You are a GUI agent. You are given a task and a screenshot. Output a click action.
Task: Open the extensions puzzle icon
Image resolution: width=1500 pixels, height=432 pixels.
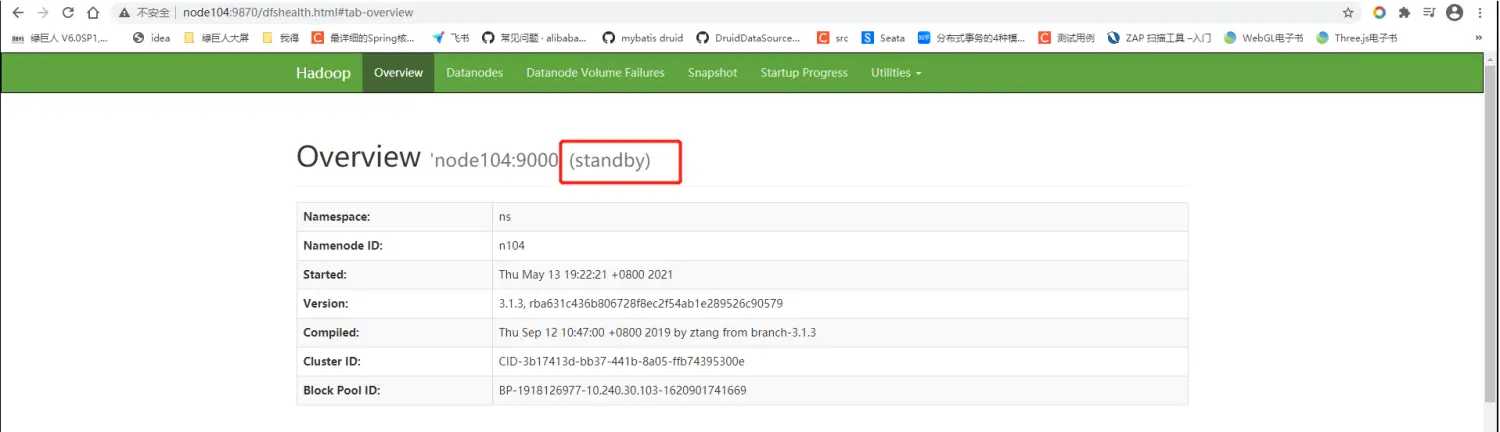click(1404, 13)
